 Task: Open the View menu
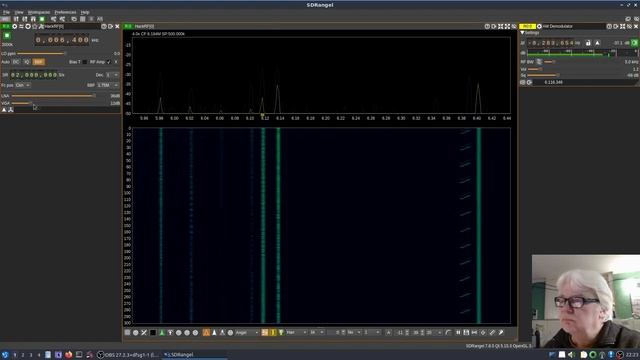pyautogui.click(x=19, y=12)
